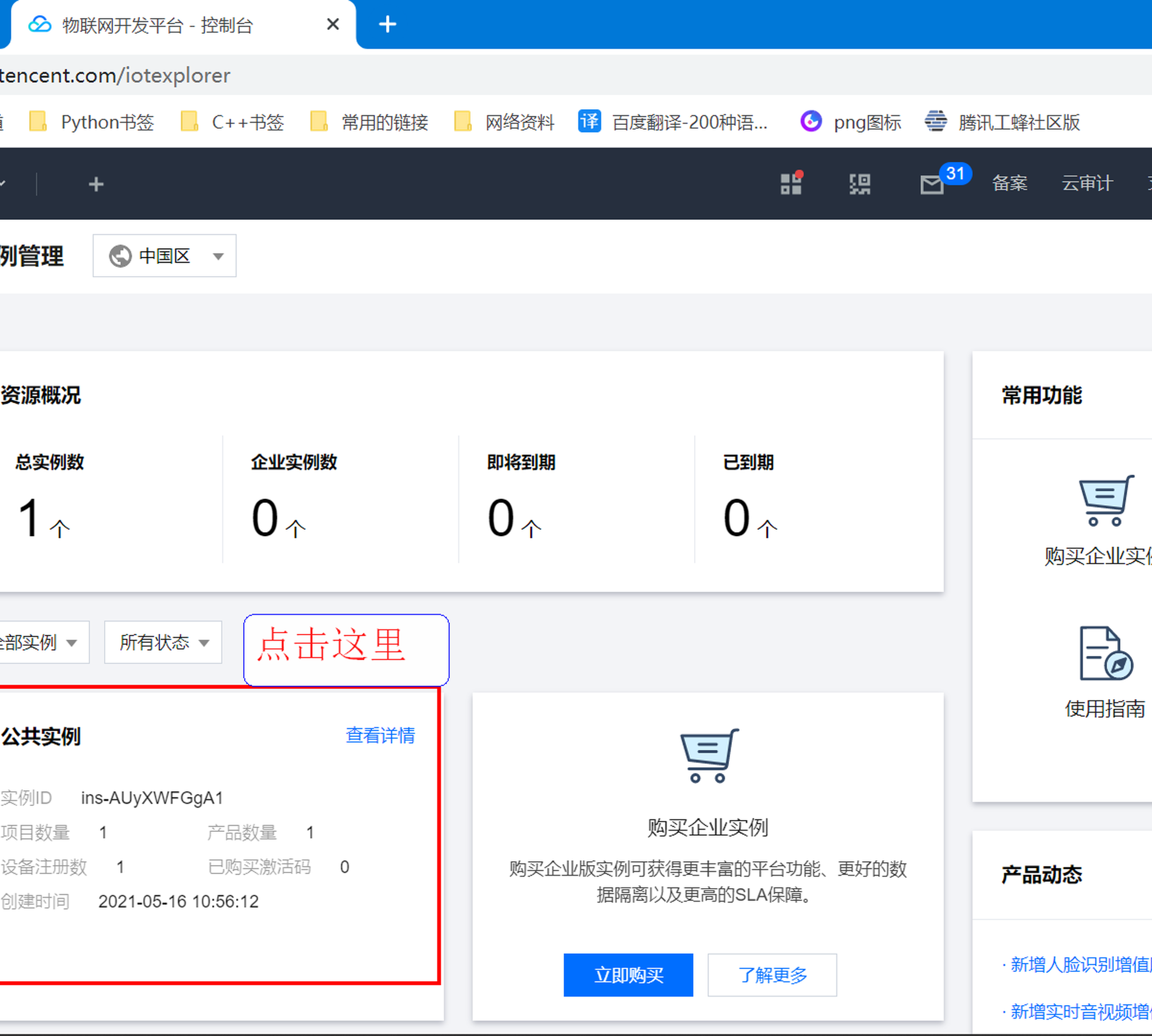
Task: Open the 常用的链接 bookmark folder
Action: [x=370, y=123]
